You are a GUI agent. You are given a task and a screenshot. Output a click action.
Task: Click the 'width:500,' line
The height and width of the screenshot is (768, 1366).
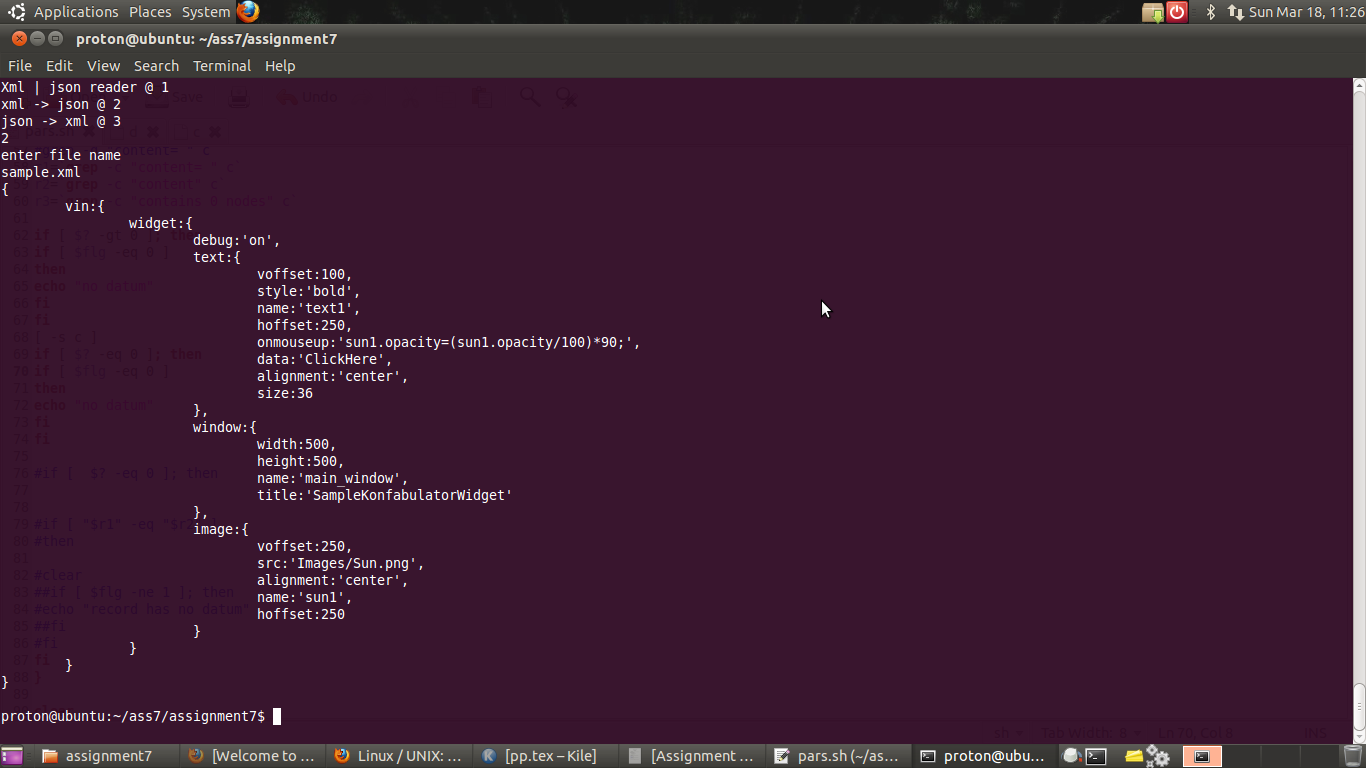(x=297, y=444)
